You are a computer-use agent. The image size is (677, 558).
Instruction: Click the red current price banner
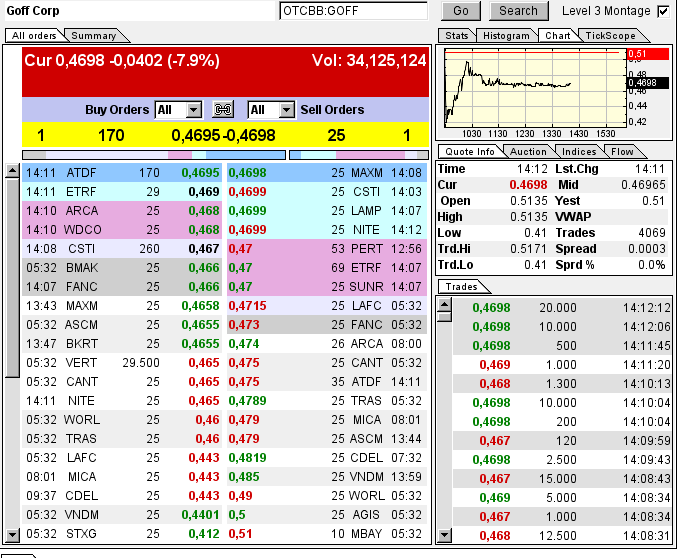pyautogui.click(x=225, y=72)
